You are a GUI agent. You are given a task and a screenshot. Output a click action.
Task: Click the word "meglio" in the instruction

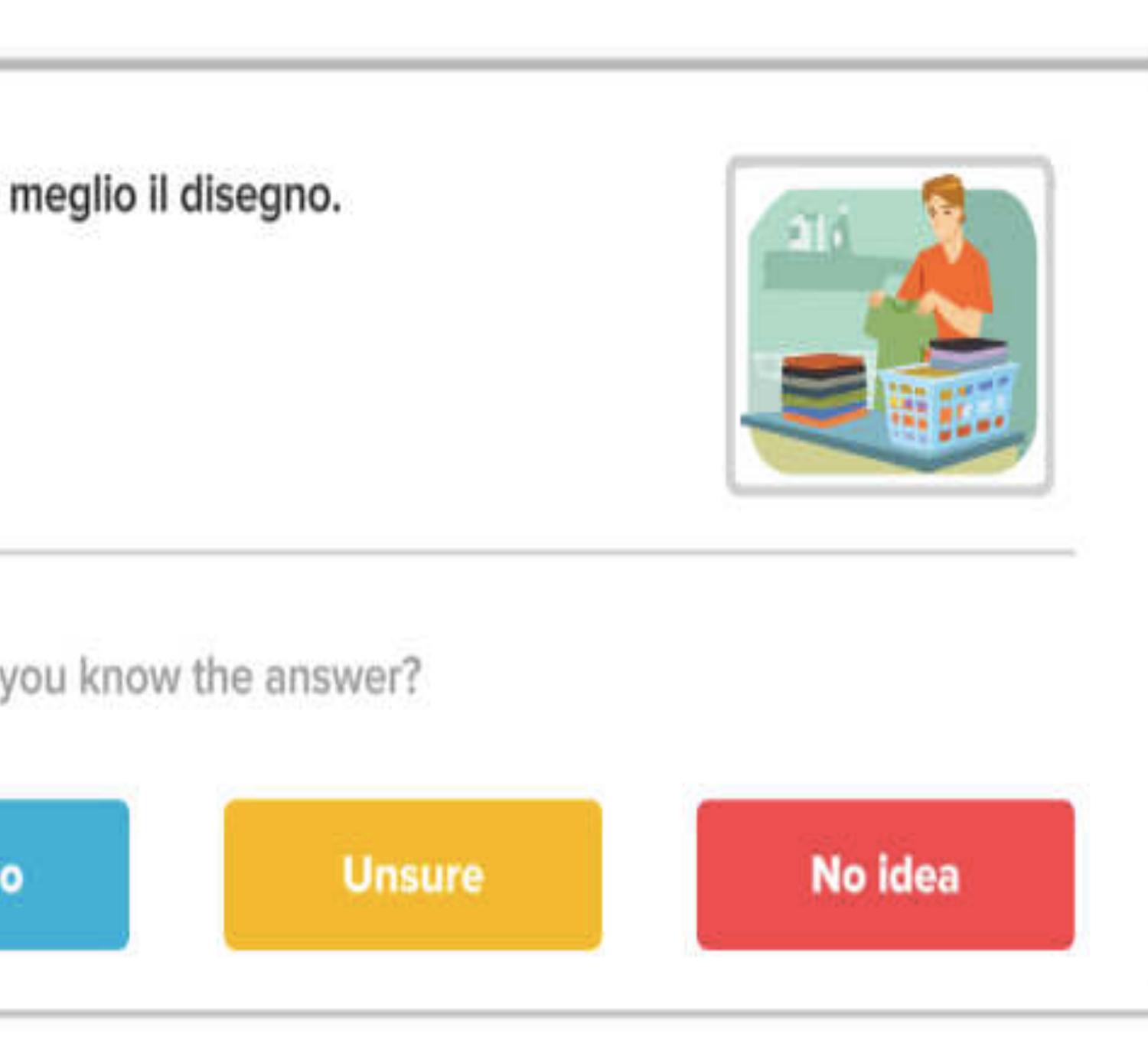[x=73, y=196]
